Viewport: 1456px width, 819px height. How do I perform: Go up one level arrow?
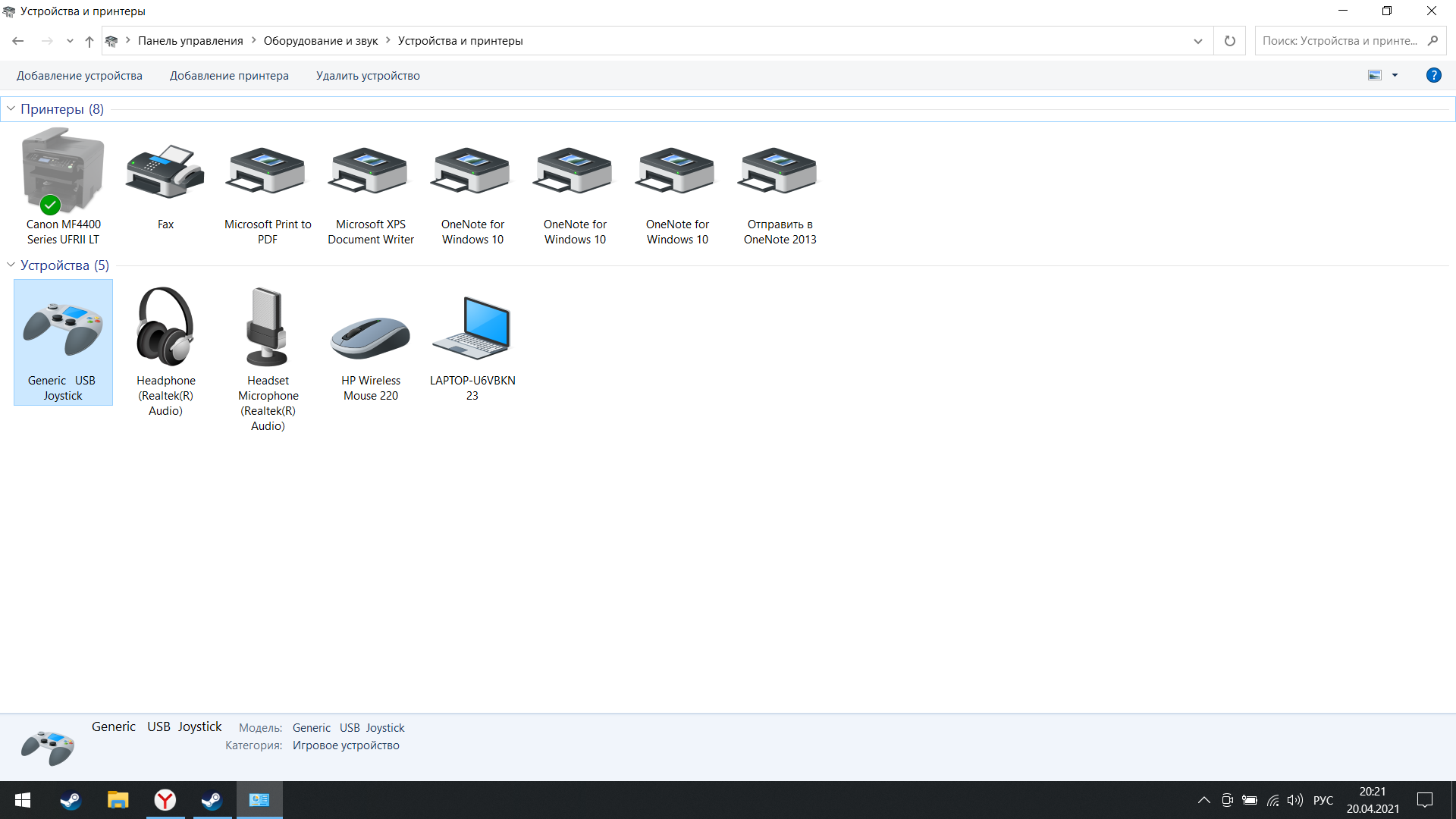coord(89,41)
